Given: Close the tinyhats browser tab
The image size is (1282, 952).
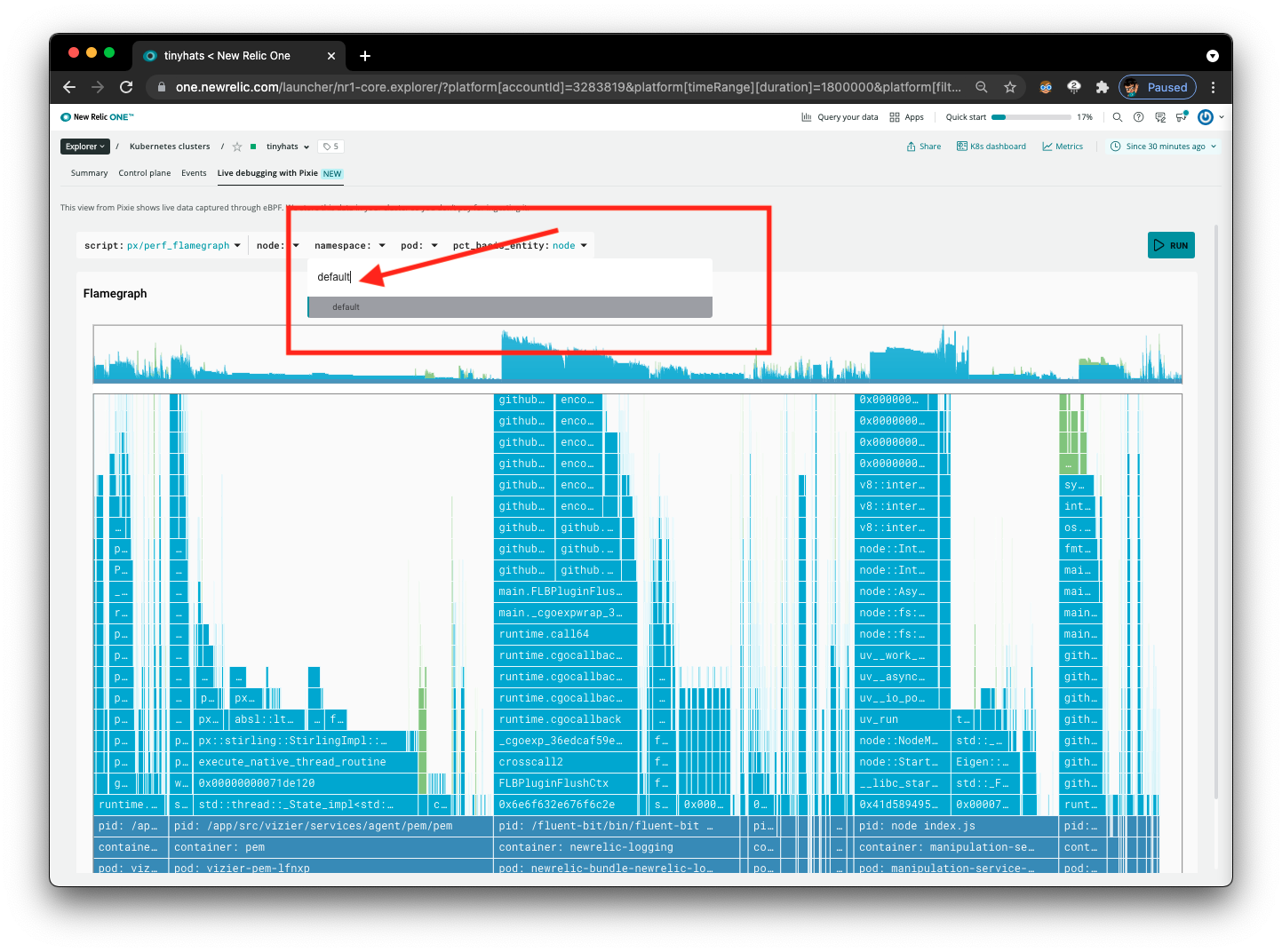Looking at the screenshot, I should [x=331, y=56].
